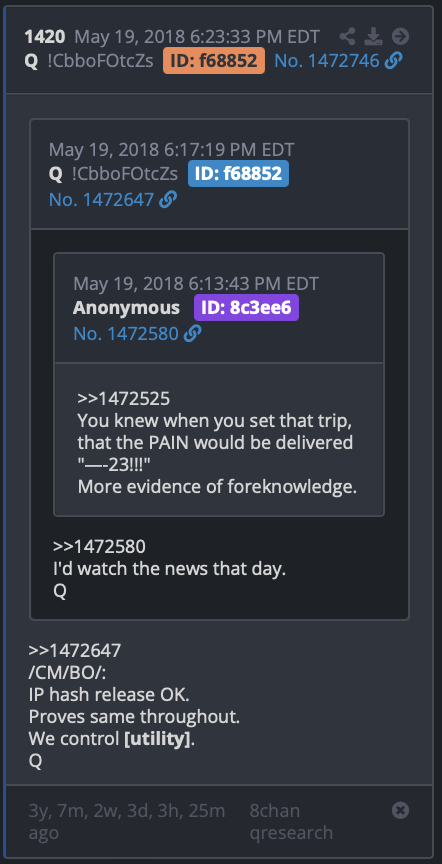This screenshot has height=864, width=442.
Task: Click the Anonymous poster name
Action: pyautogui.click(x=126, y=308)
